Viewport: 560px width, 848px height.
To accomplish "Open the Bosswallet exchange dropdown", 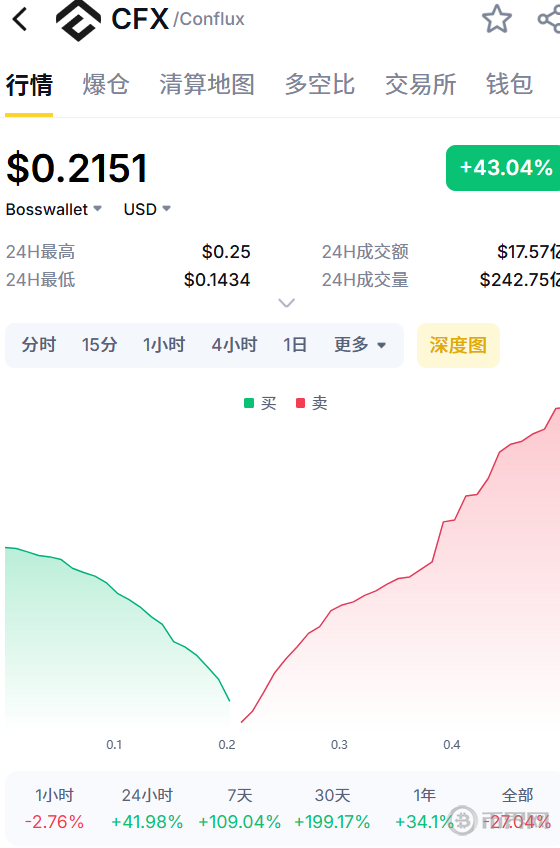I will click(x=54, y=209).
